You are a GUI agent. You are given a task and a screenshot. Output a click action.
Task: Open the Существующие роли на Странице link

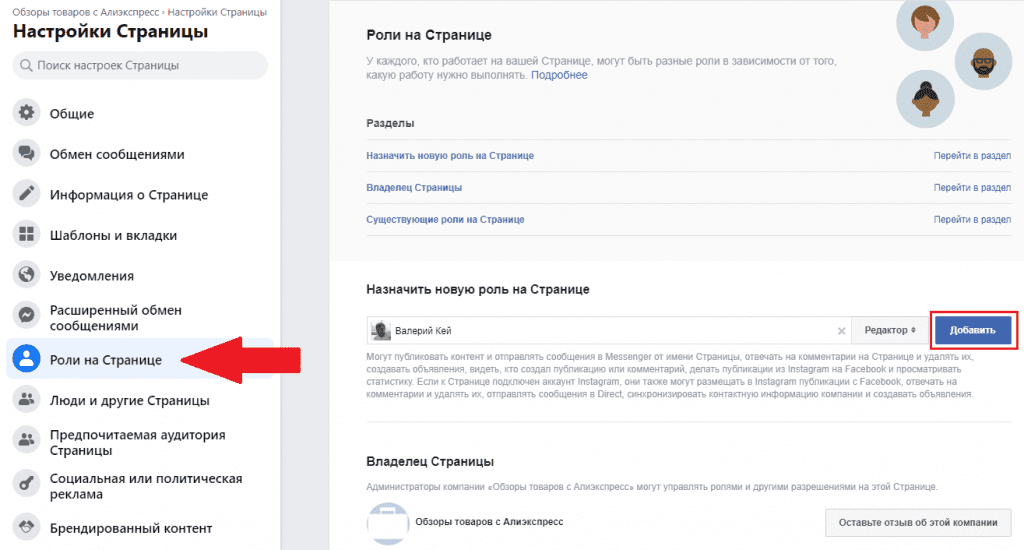point(445,219)
